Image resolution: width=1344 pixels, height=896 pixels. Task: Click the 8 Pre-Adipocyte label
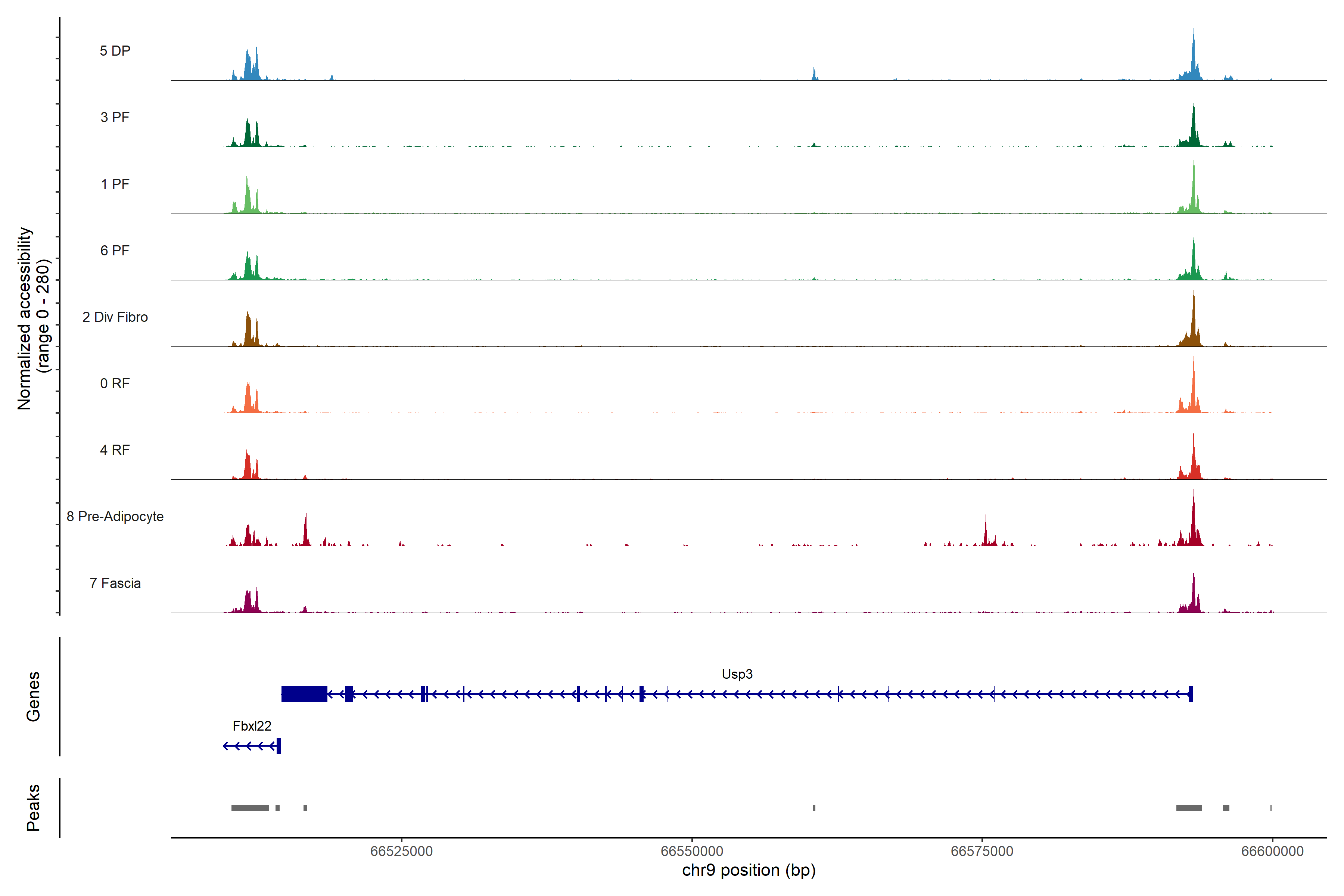(x=115, y=517)
